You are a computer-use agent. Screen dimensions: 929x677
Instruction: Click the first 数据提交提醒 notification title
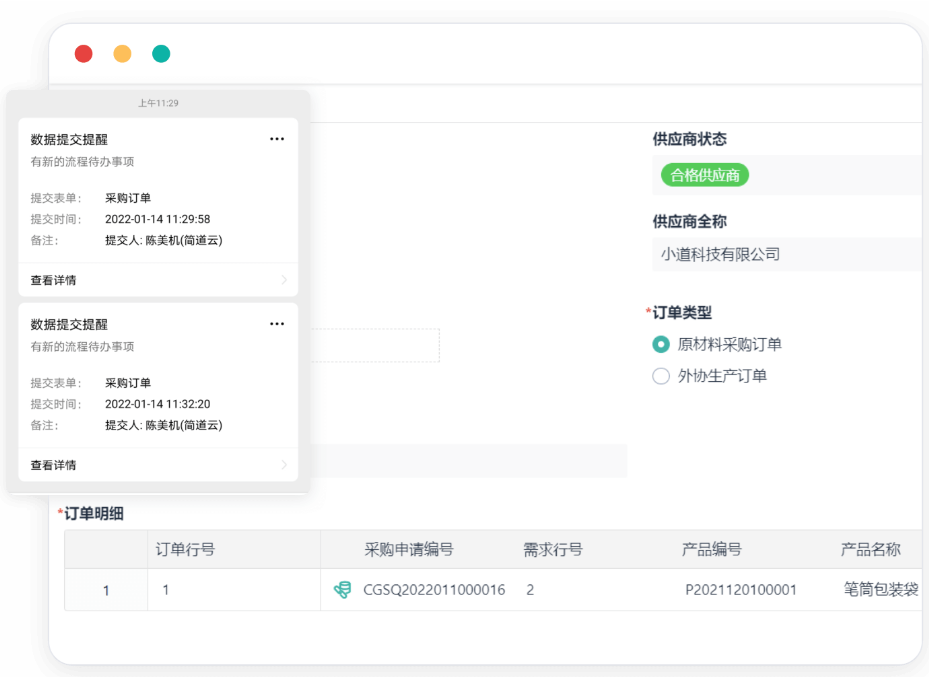tap(69, 139)
